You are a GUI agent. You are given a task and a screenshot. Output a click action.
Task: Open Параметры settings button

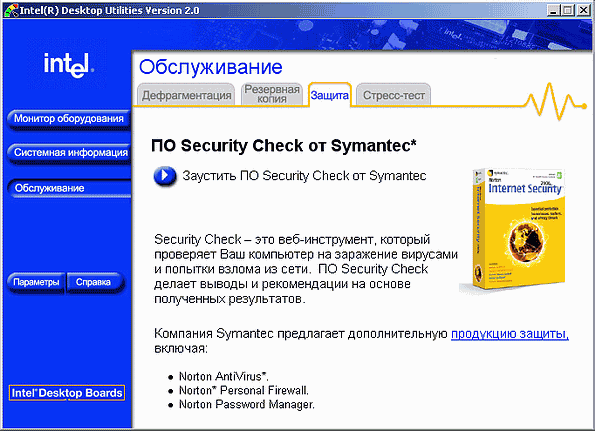point(36,282)
